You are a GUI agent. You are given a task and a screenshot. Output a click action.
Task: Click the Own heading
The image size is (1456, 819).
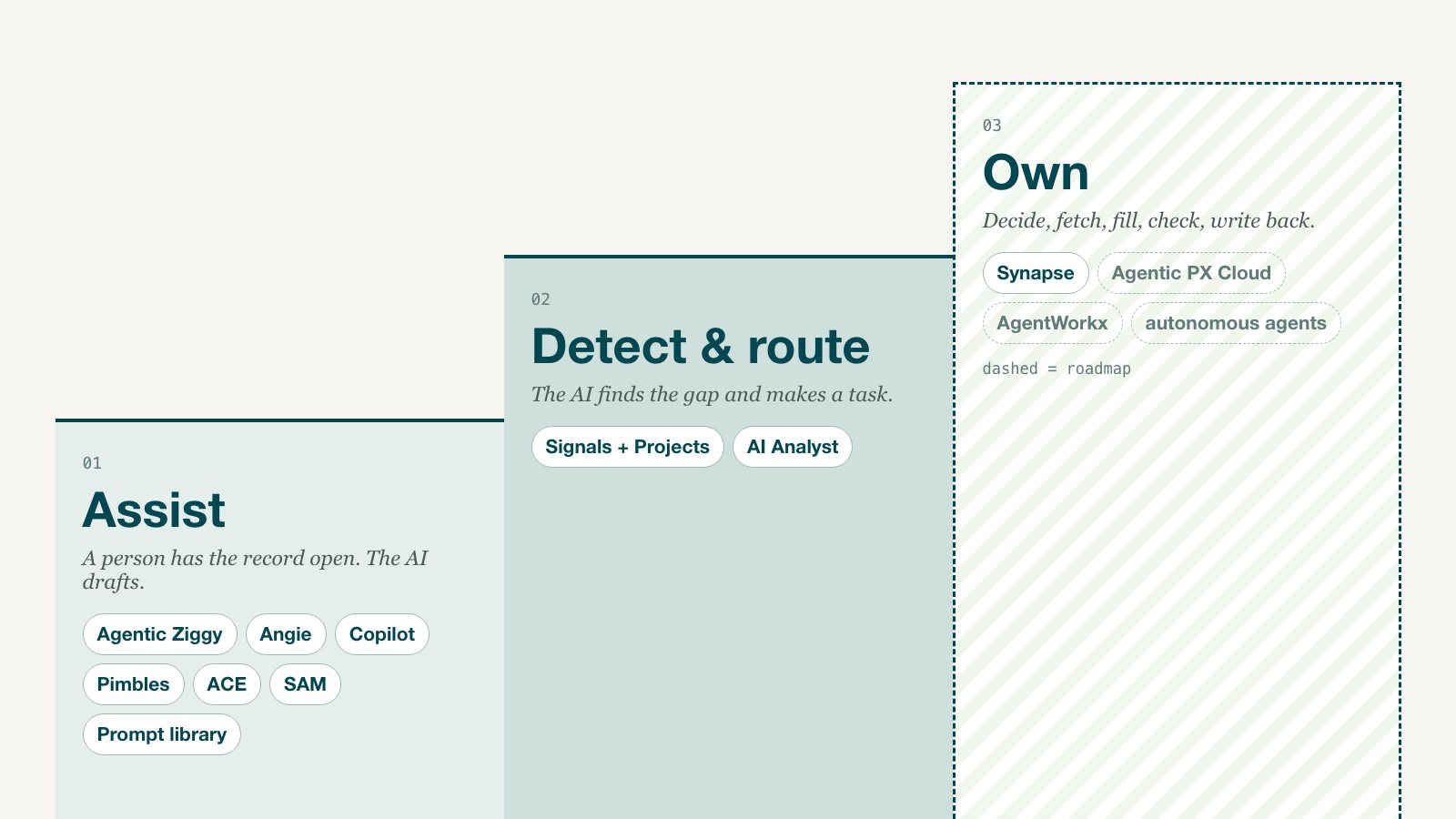click(x=1036, y=173)
